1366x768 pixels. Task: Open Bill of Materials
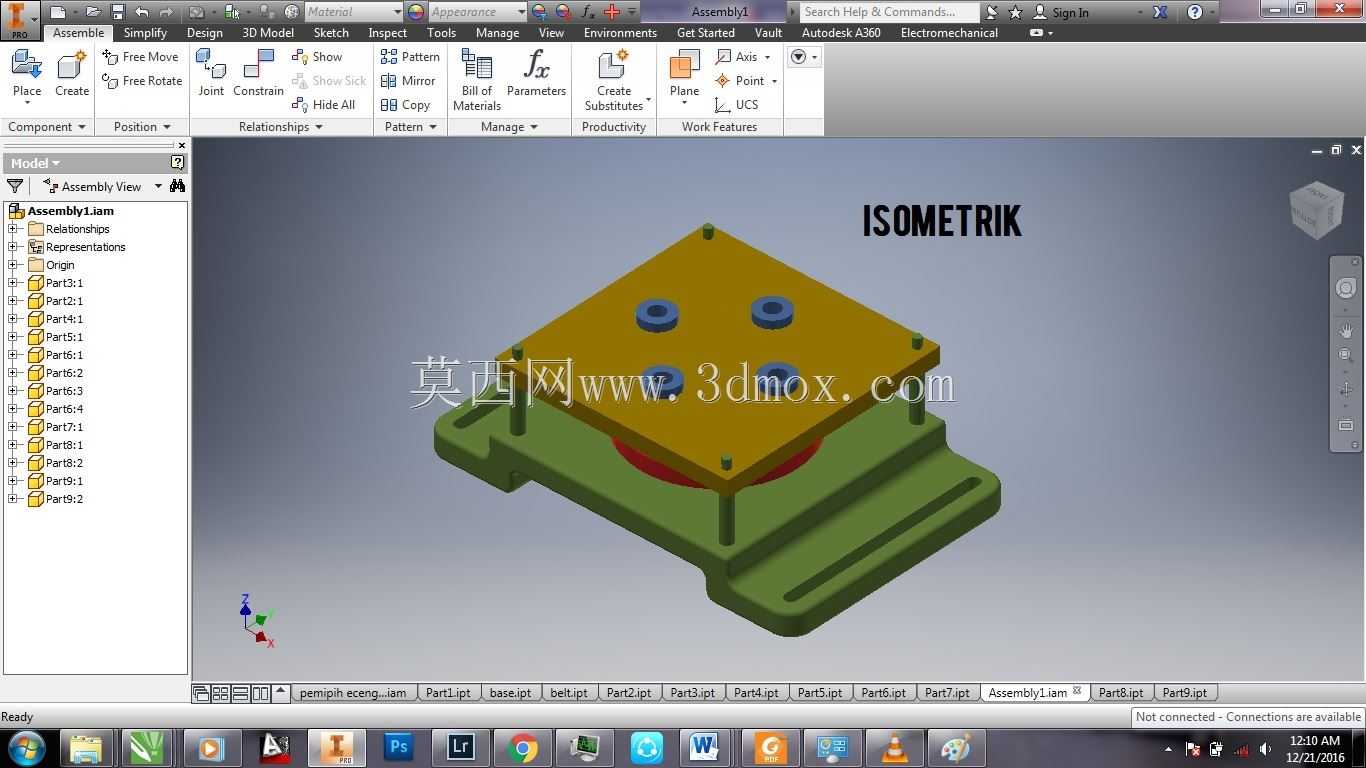(477, 80)
